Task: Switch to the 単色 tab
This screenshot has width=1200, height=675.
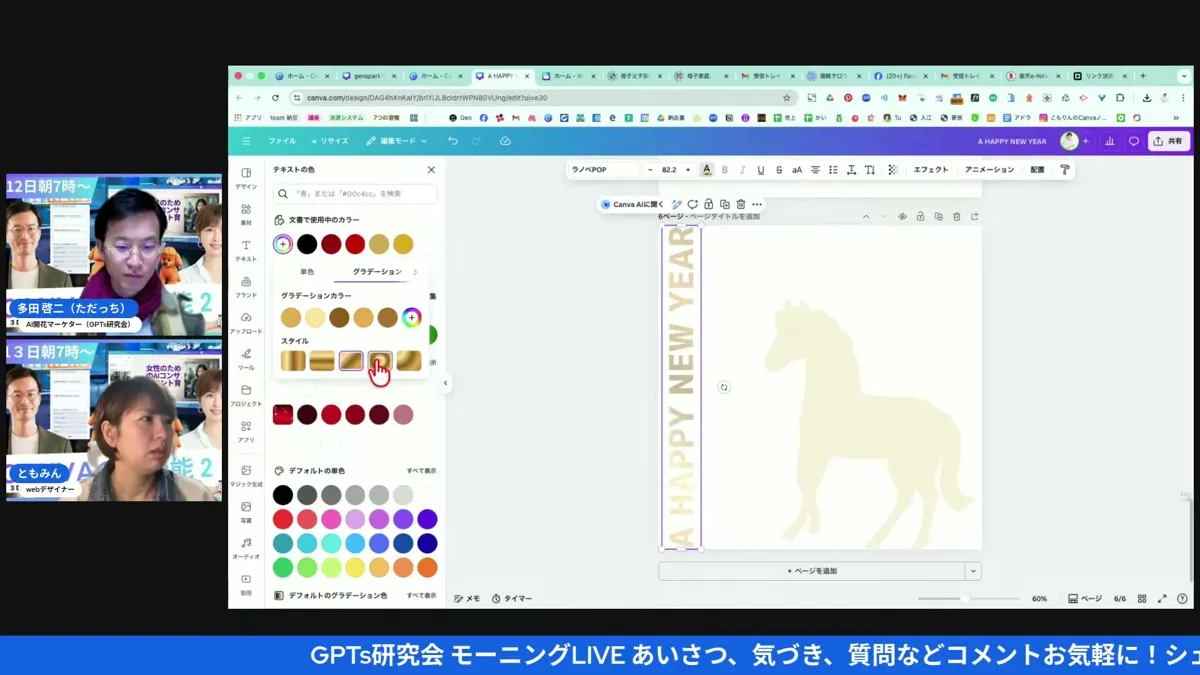Action: (x=307, y=272)
